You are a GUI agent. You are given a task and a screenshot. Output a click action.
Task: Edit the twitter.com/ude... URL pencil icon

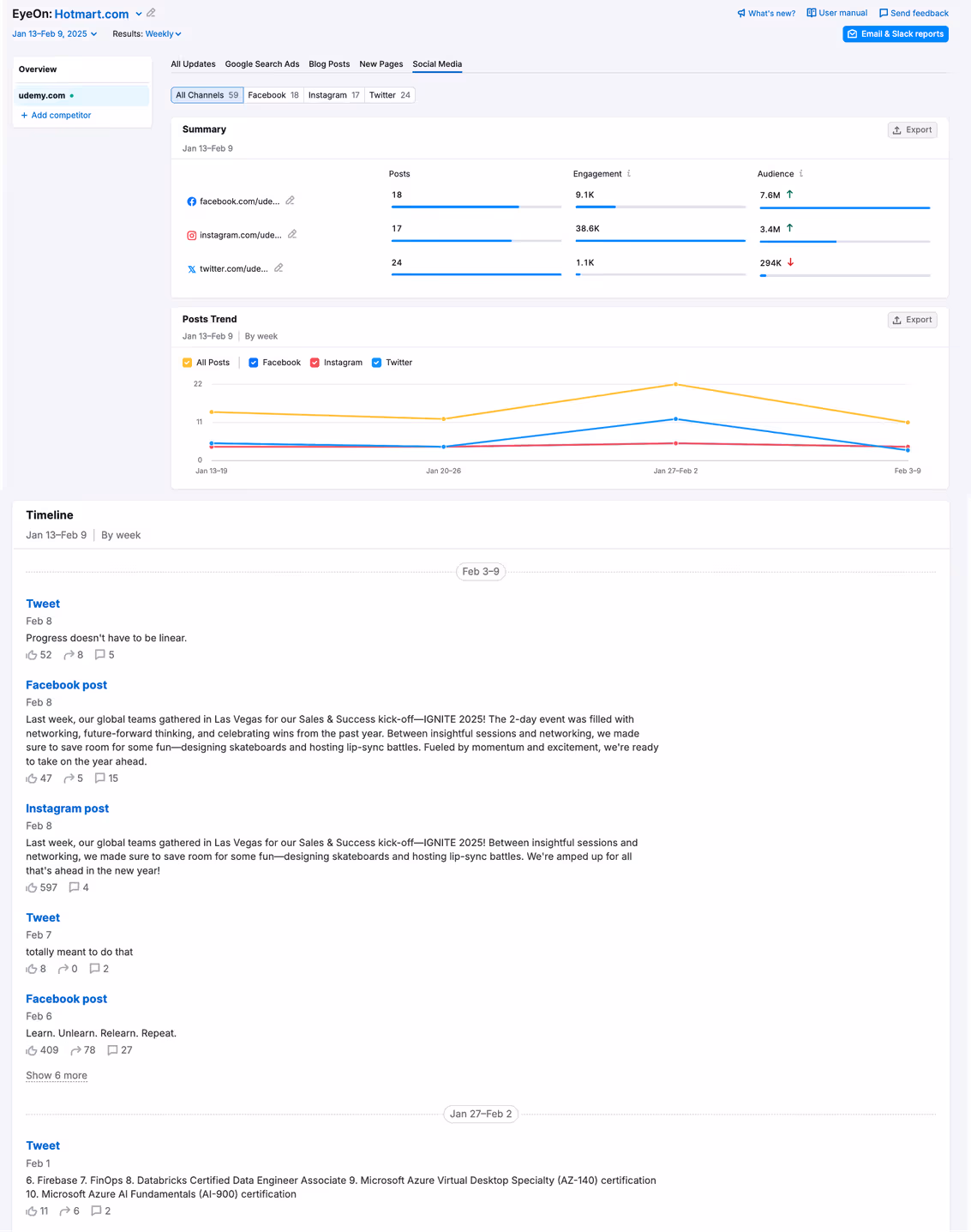tap(279, 268)
